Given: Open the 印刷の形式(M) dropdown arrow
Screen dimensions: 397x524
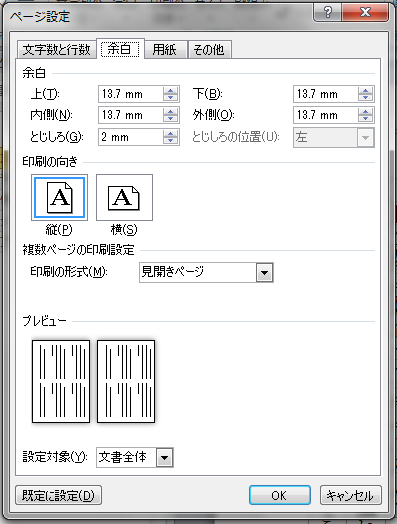Looking at the screenshot, I should pyautogui.click(x=265, y=273).
